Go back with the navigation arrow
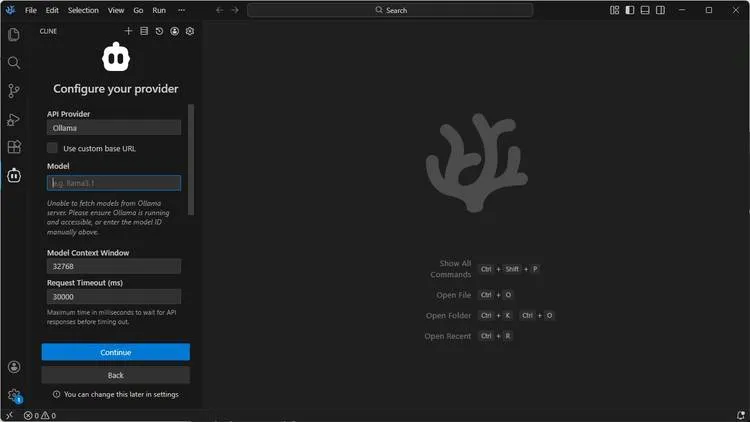This screenshot has height=422, width=750. pyautogui.click(x=220, y=10)
